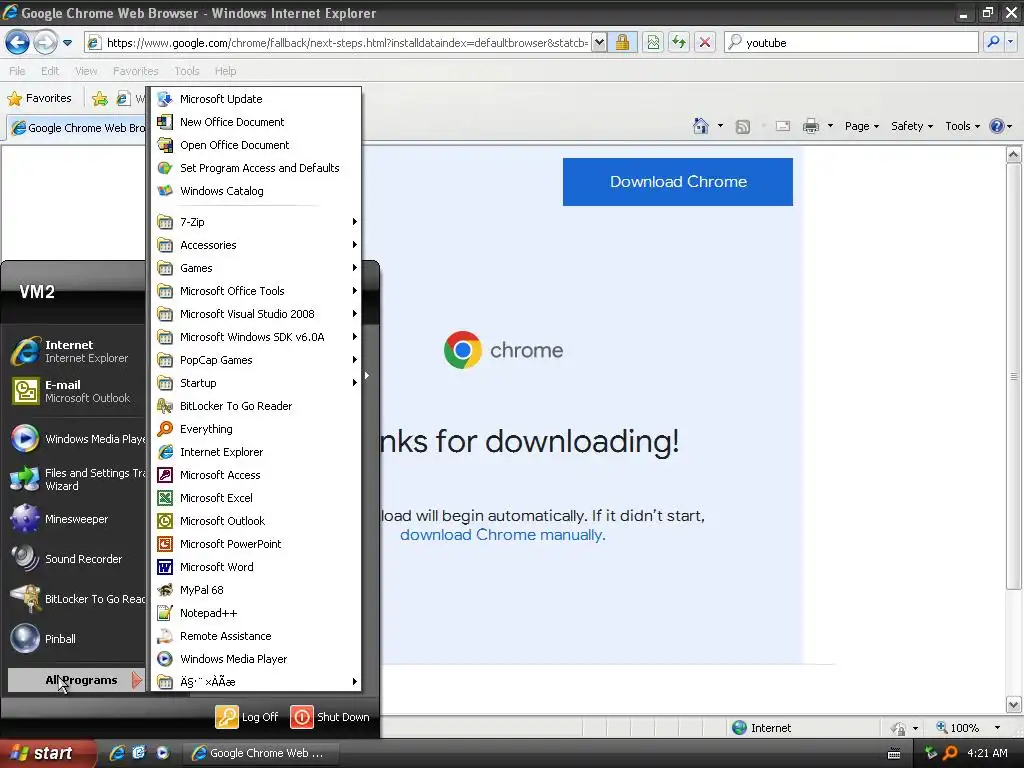Expand Microsoft Windows SDK v6.0A folder
Image resolution: width=1024 pixels, height=768 pixels.
256,337
